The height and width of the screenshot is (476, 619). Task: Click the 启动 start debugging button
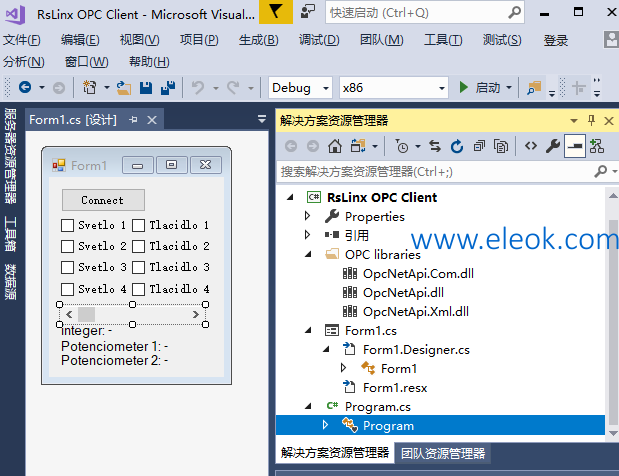[x=481, y=88]
